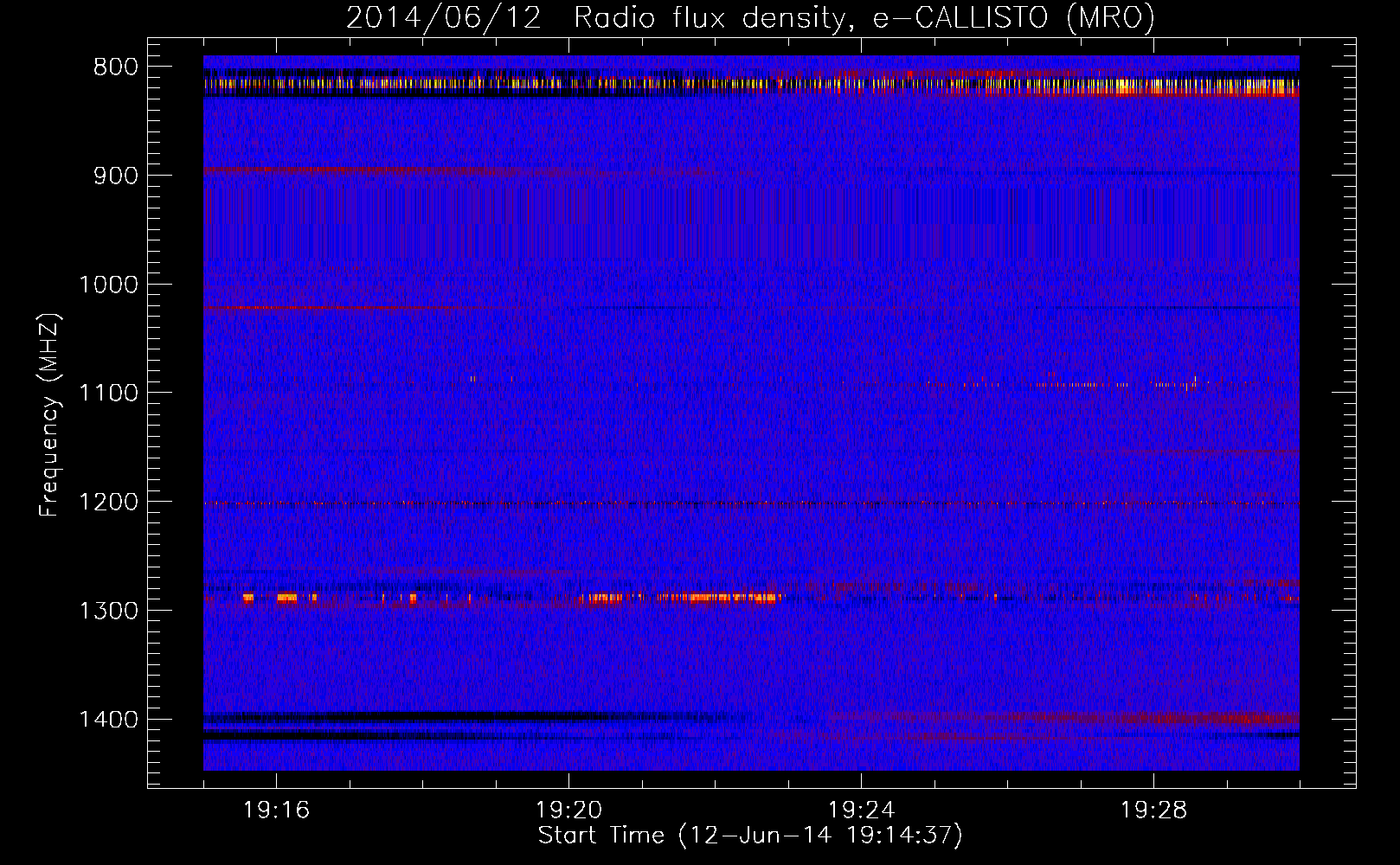1400x865 pixels.
Task: Click the 1100 frequency tick label
Action: 109,393
